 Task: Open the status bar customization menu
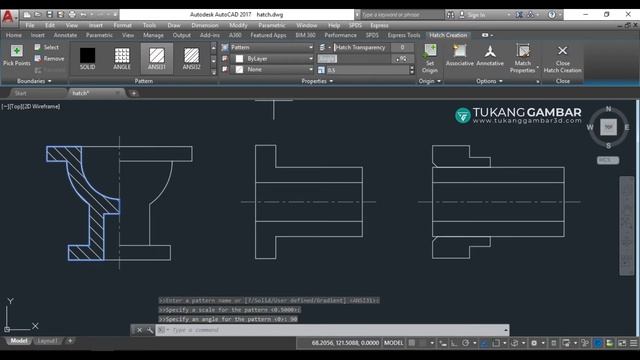pyautogui.click(x=633, y=343)
